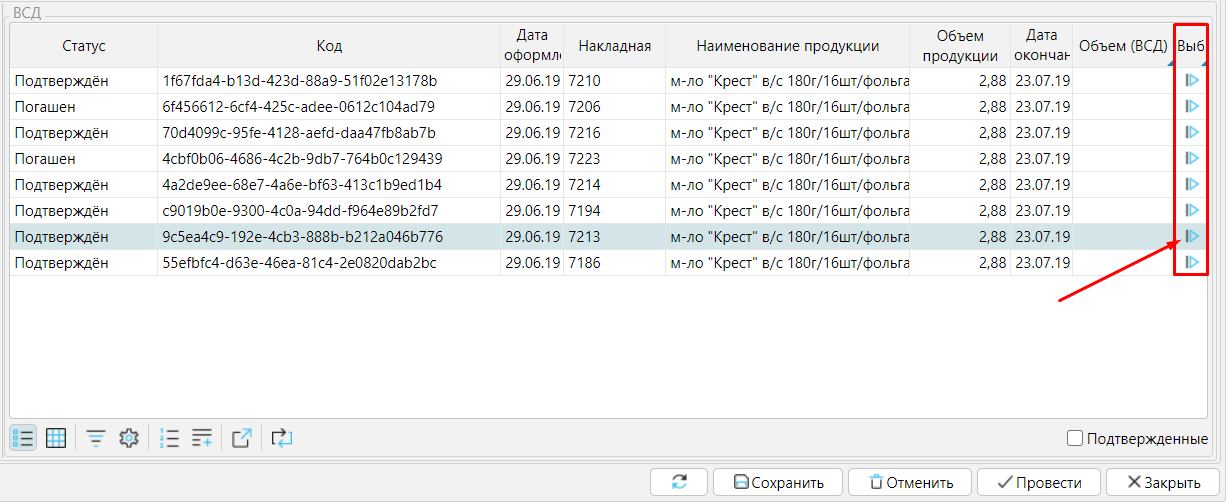
Task: Enable the Подтвержденные checkbox
Action: (1075, 438)
